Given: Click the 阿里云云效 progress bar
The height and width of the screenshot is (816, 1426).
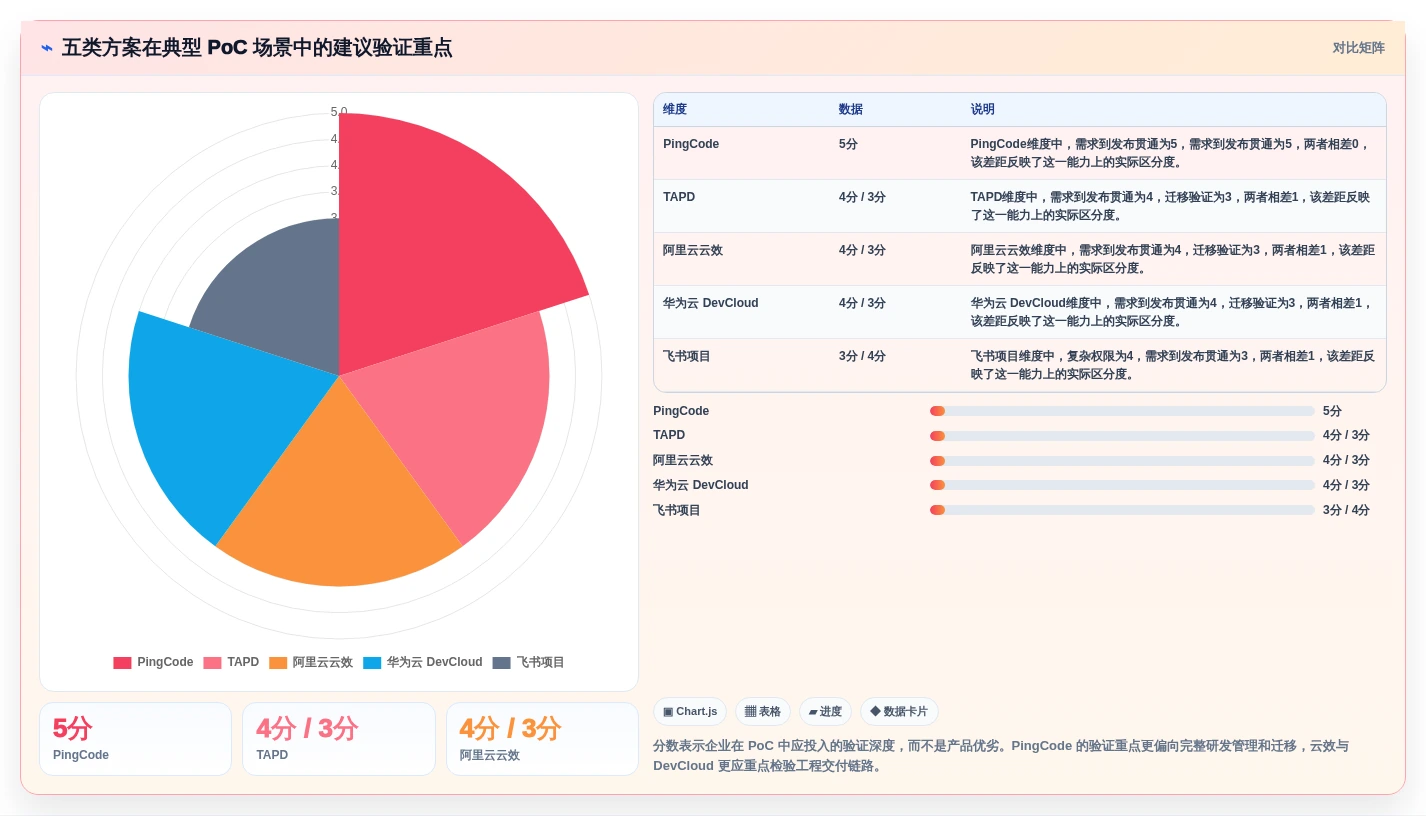Looking at the screenshot, I should (1122, 461).
